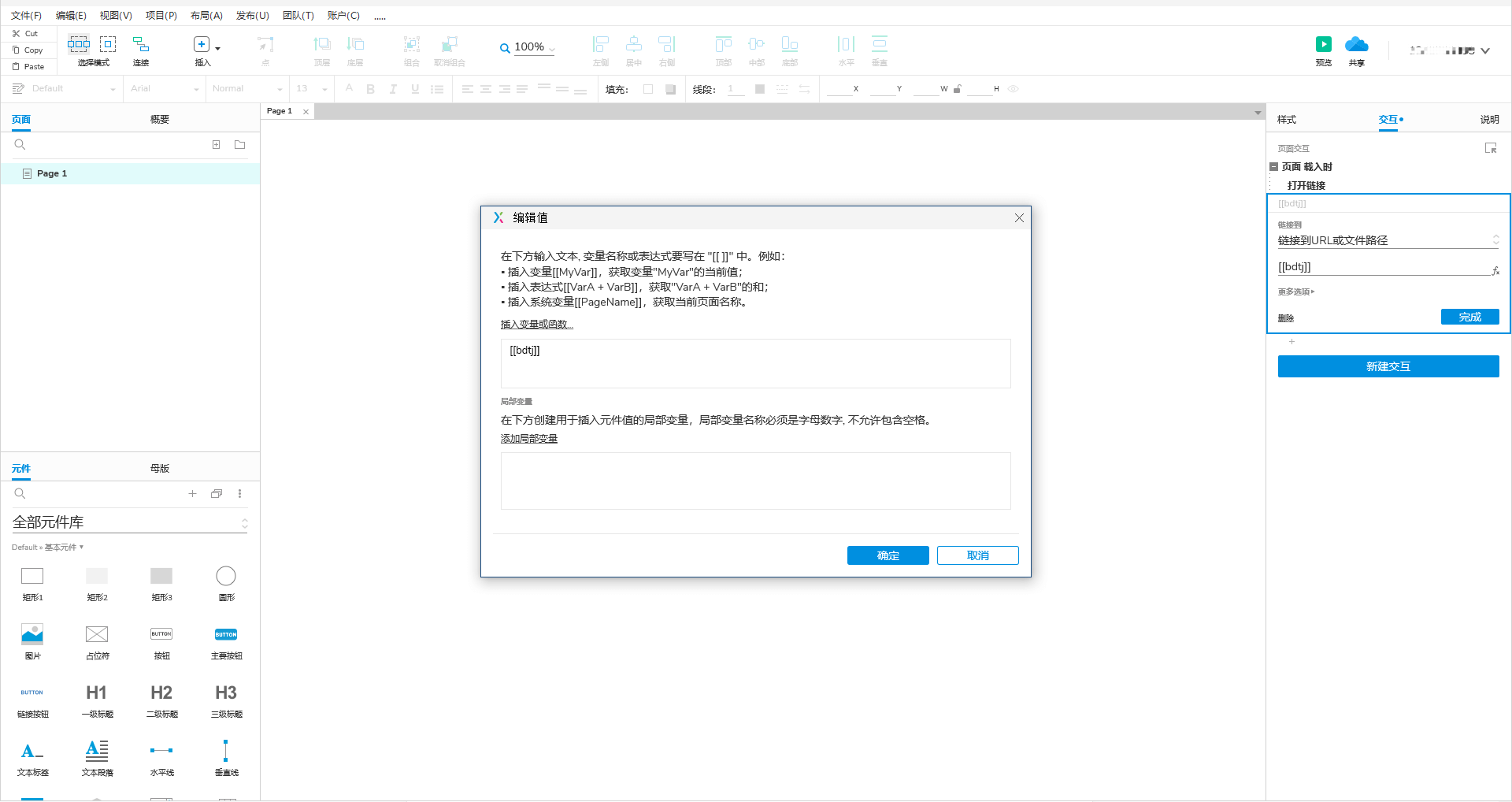
Task: Open the 全部元件库 library dropdown
Action: 130,522
